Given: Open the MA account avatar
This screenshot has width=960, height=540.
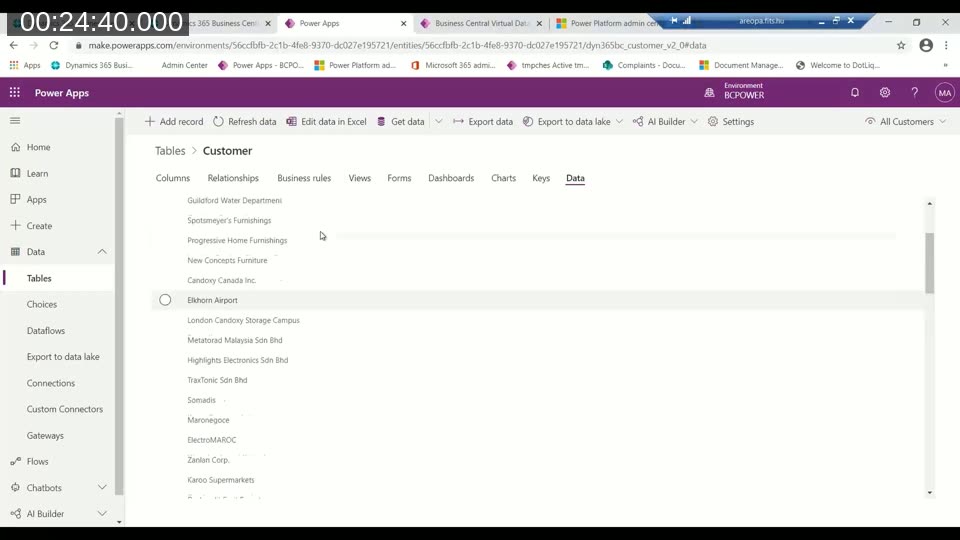Looking at the screenshot, I should tap(944, 93).
